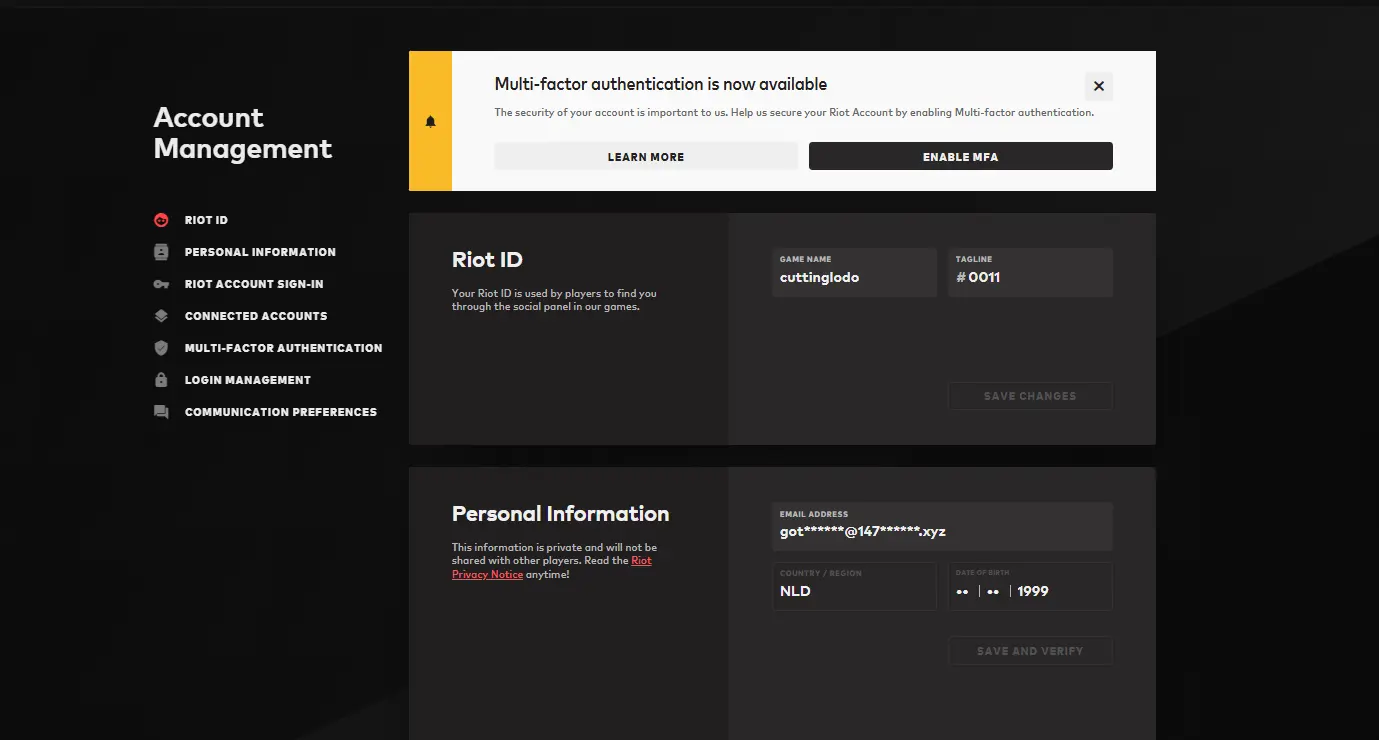Click the notification bell icon in banner
Screen dimensions: 1379x740
[x=431, y=122]
